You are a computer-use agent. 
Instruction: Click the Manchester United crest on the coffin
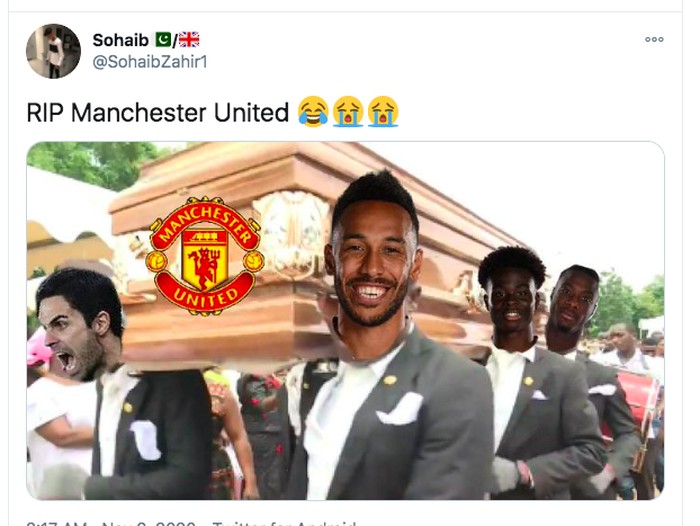(205, 256)
